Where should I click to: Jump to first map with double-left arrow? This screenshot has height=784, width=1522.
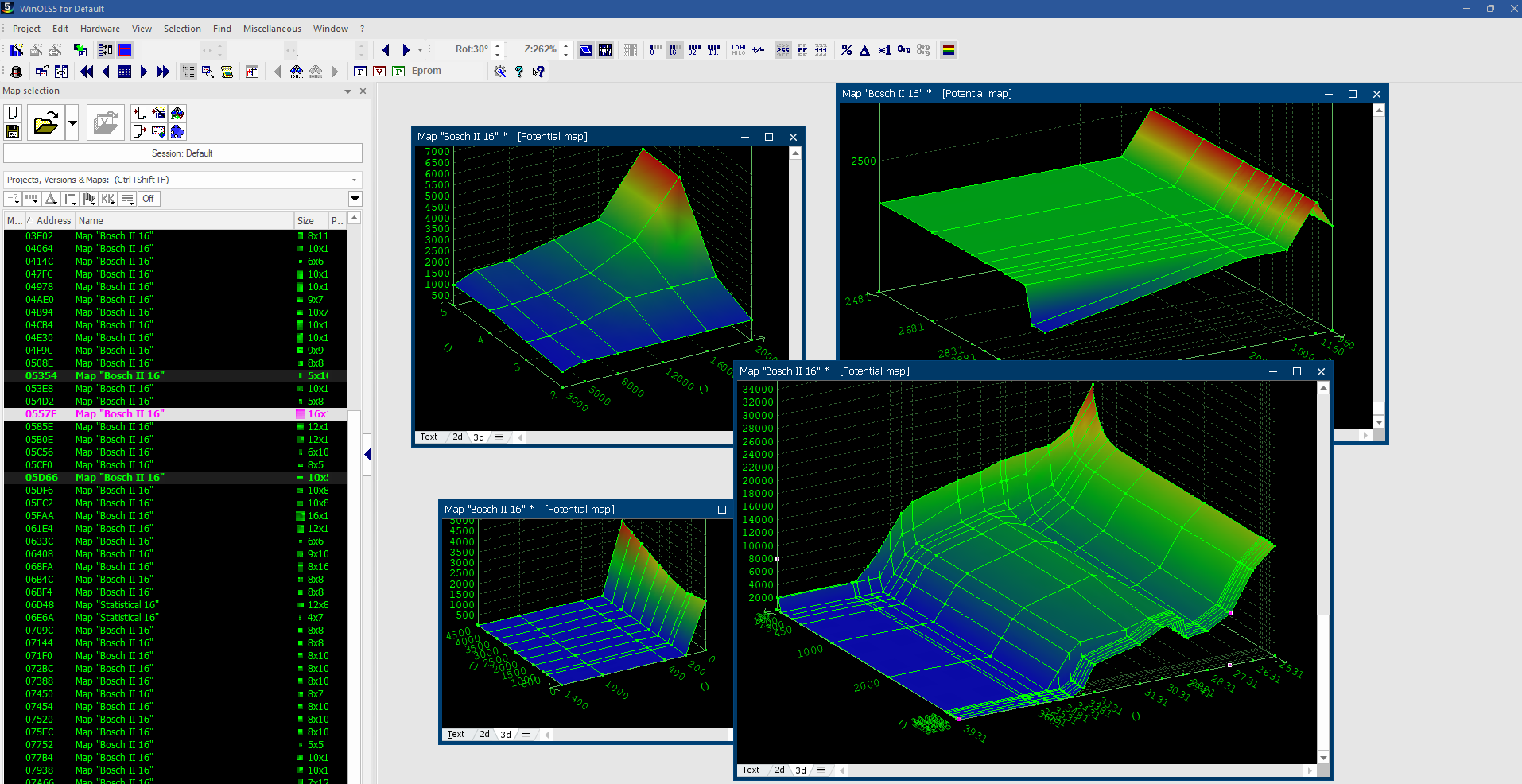(x=87, y=72)
